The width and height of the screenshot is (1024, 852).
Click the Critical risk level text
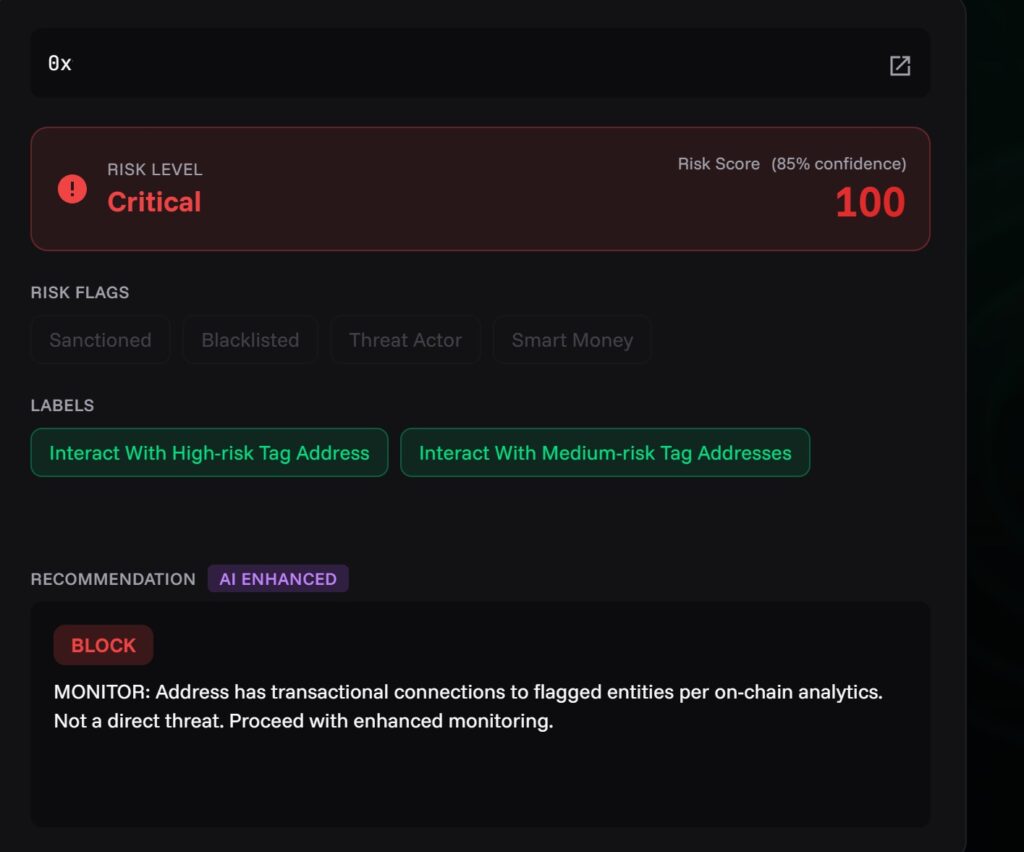tap(154, 202)
